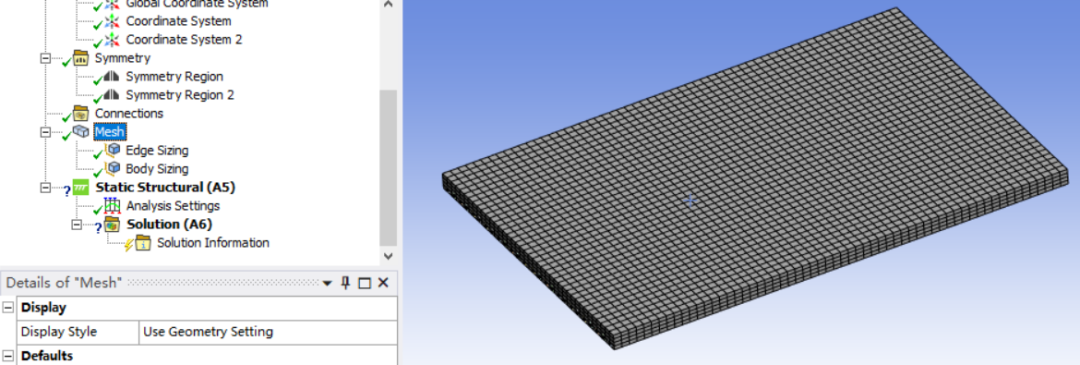Collapse the Defaults section in Details
The height and width of the screenshot is (365, 1080).
coord(8,356)
